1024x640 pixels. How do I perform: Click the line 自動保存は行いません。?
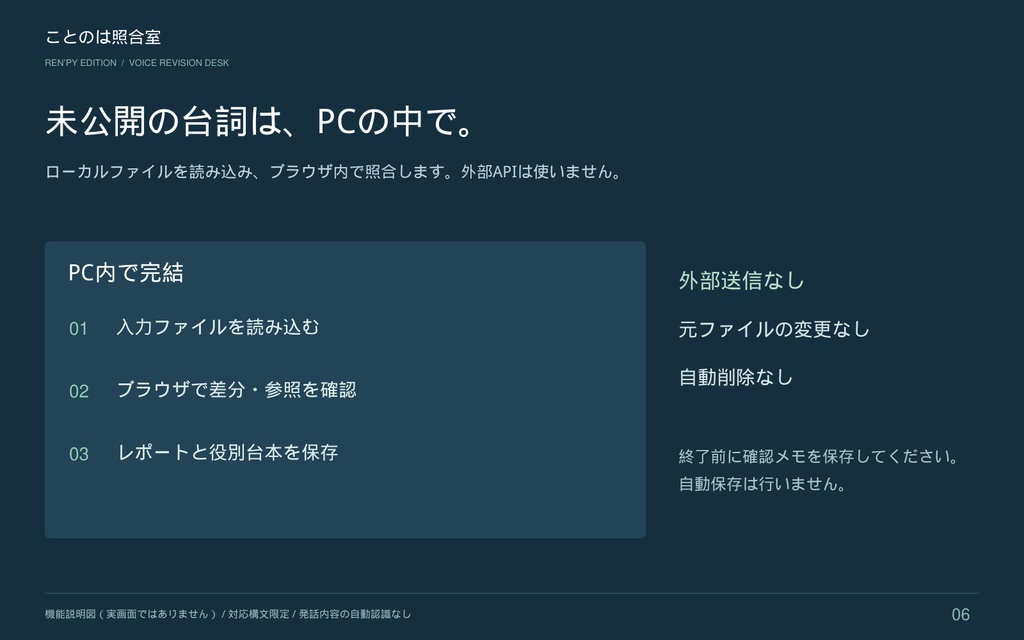(763, 484)
